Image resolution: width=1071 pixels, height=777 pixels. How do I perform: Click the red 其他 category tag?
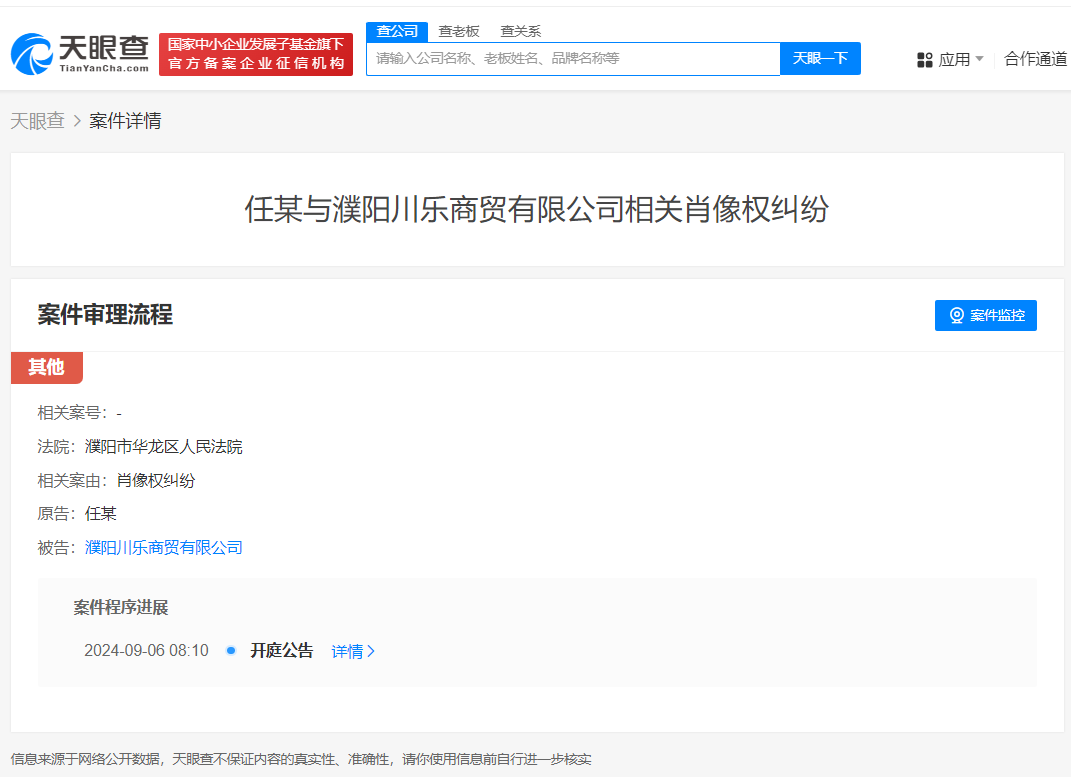click(x=46, y=368)
